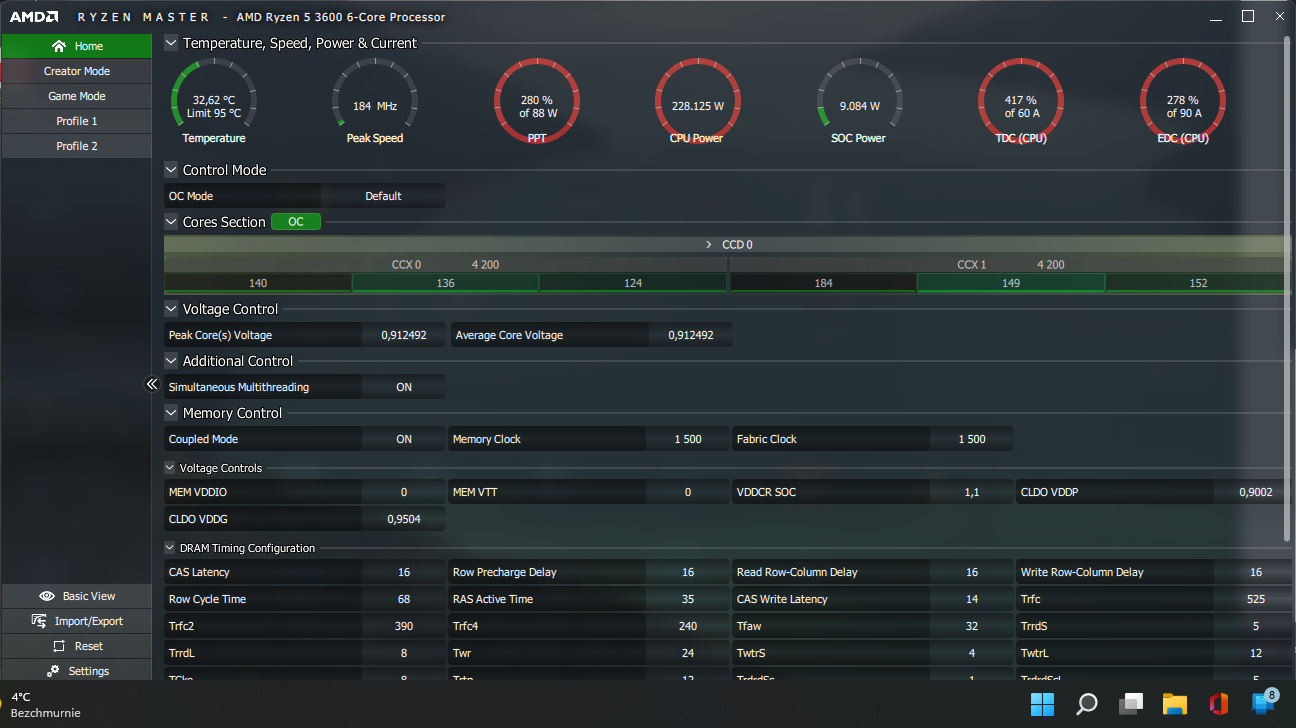
Task: Click the CAS Latency value
Action: 404,572
